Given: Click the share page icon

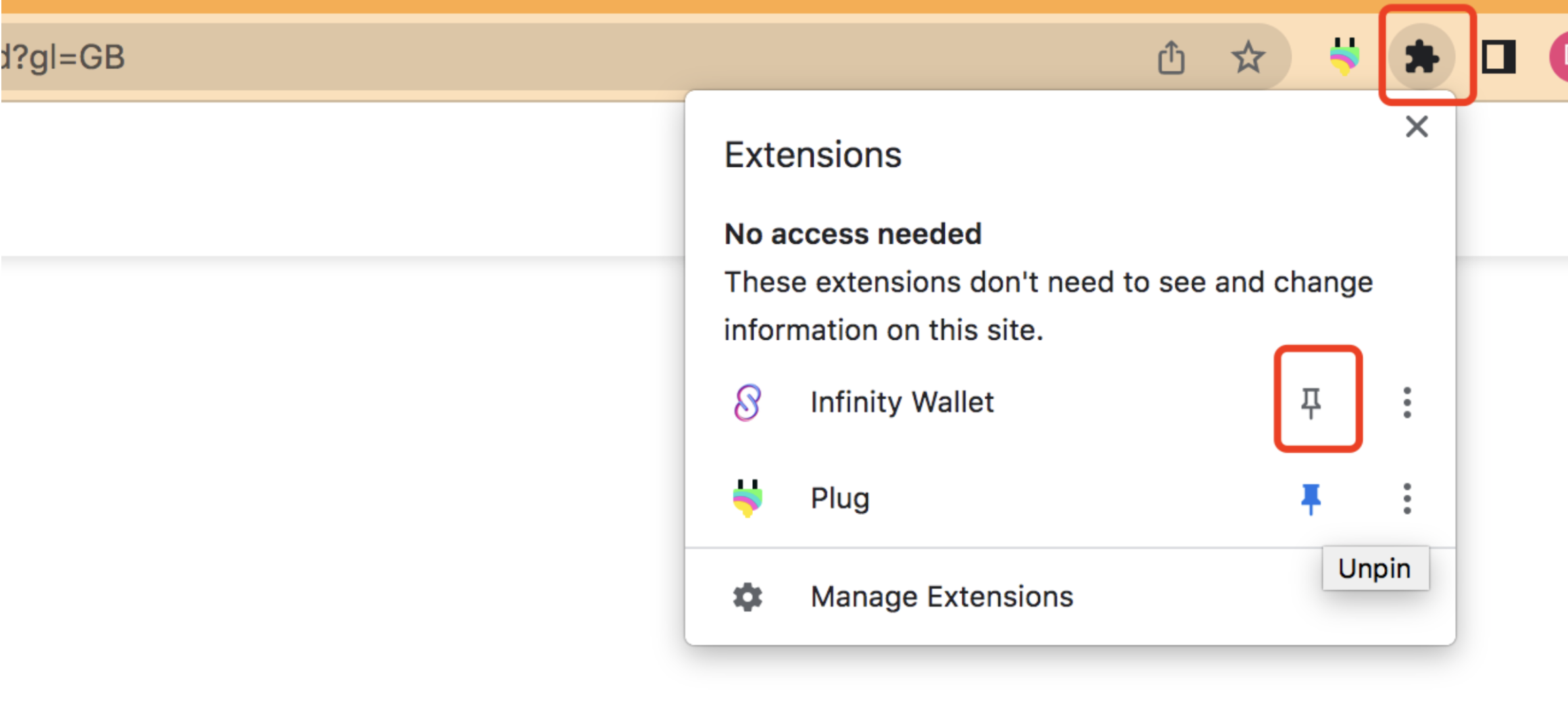Looking at the screenshot, I should (1171, 57).
